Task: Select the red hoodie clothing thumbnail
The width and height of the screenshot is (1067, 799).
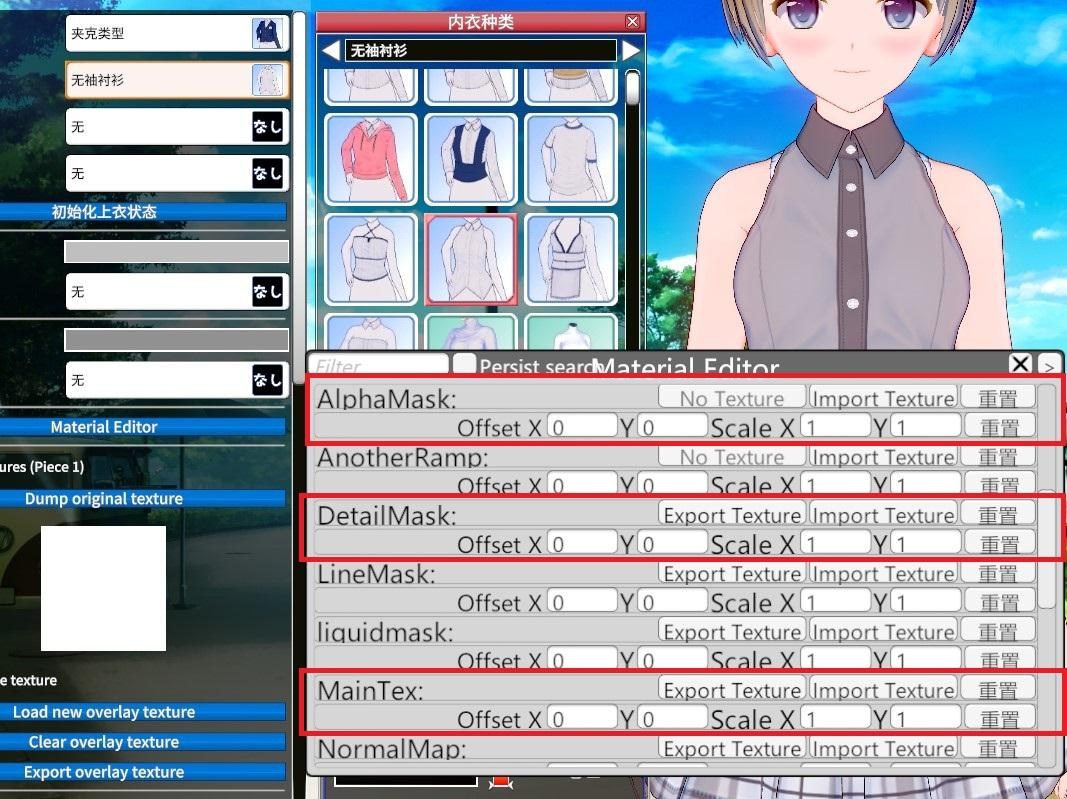Action: [x=370, y=159]
